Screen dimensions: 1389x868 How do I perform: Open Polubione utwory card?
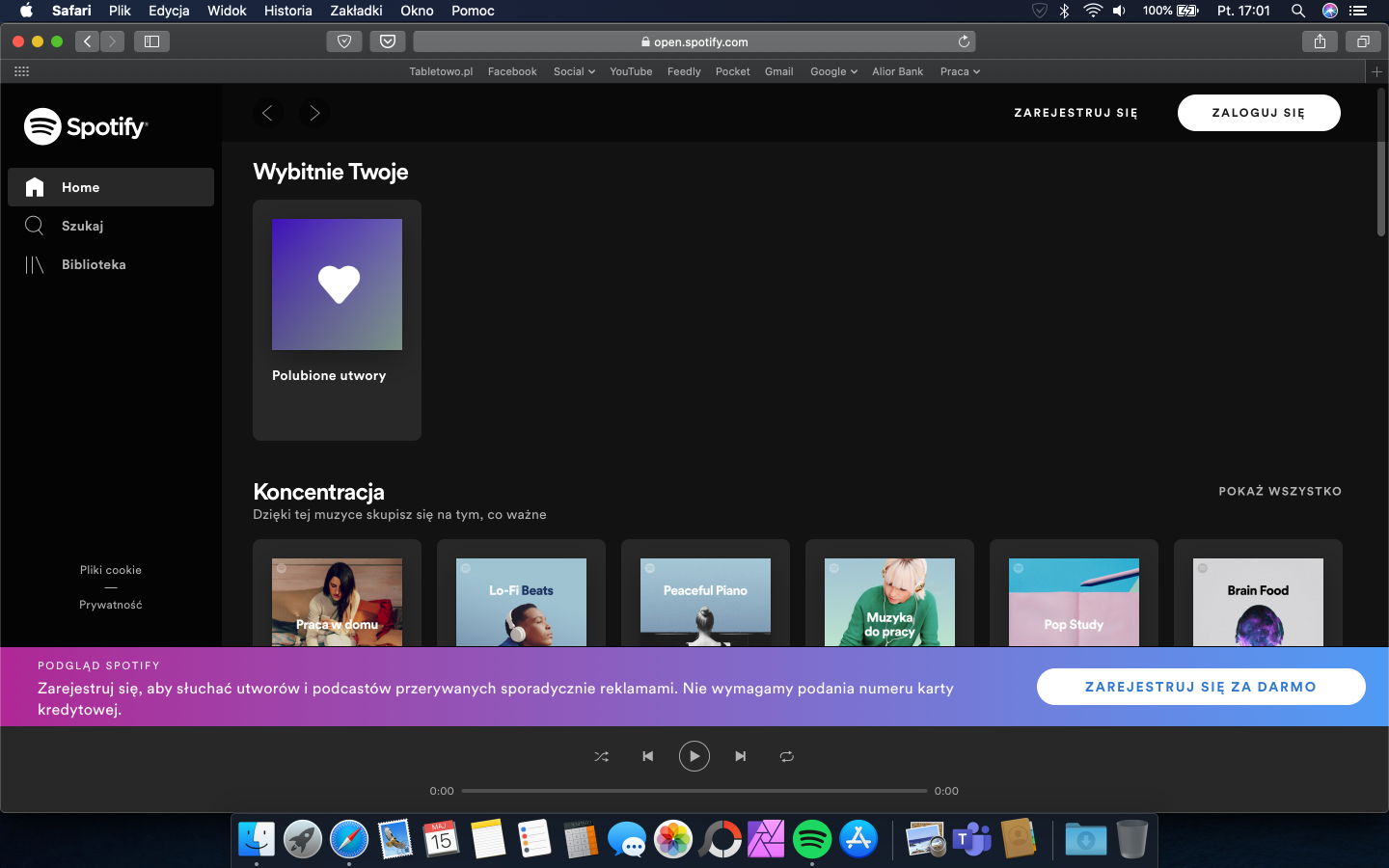point(337,320)
